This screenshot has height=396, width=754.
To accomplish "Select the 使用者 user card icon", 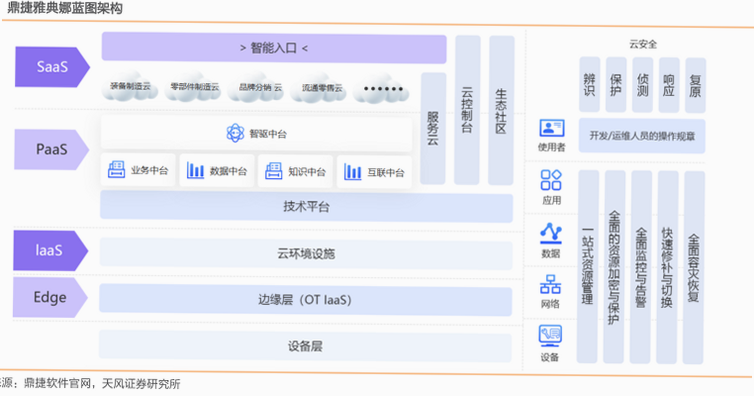I will (552, 128).
